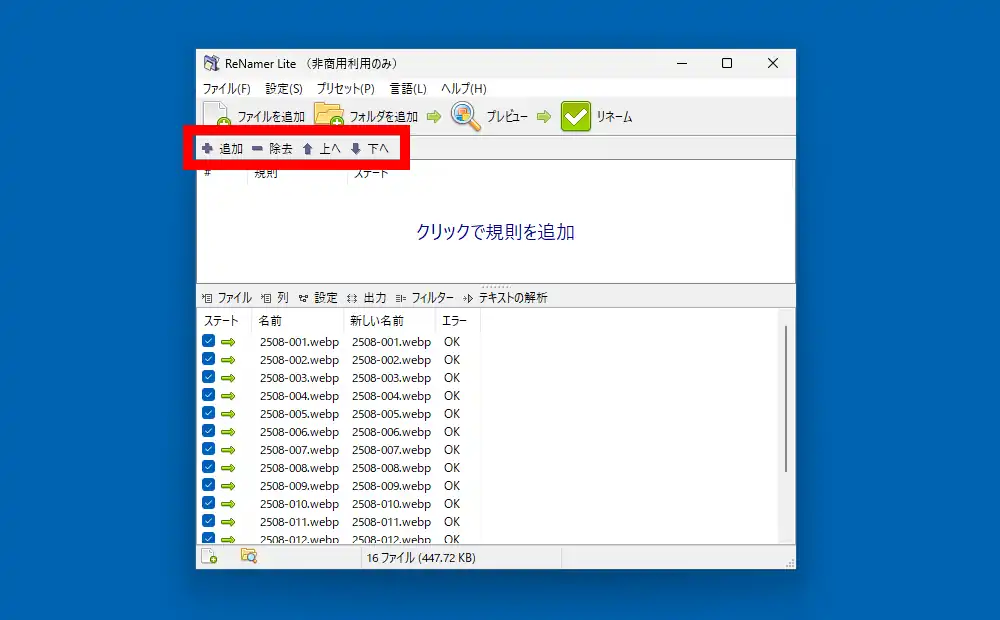Click the クリックで規則を追加 link text
Image resolution: width=1000 pixels, height=620 pixels.
click(495, 232)
